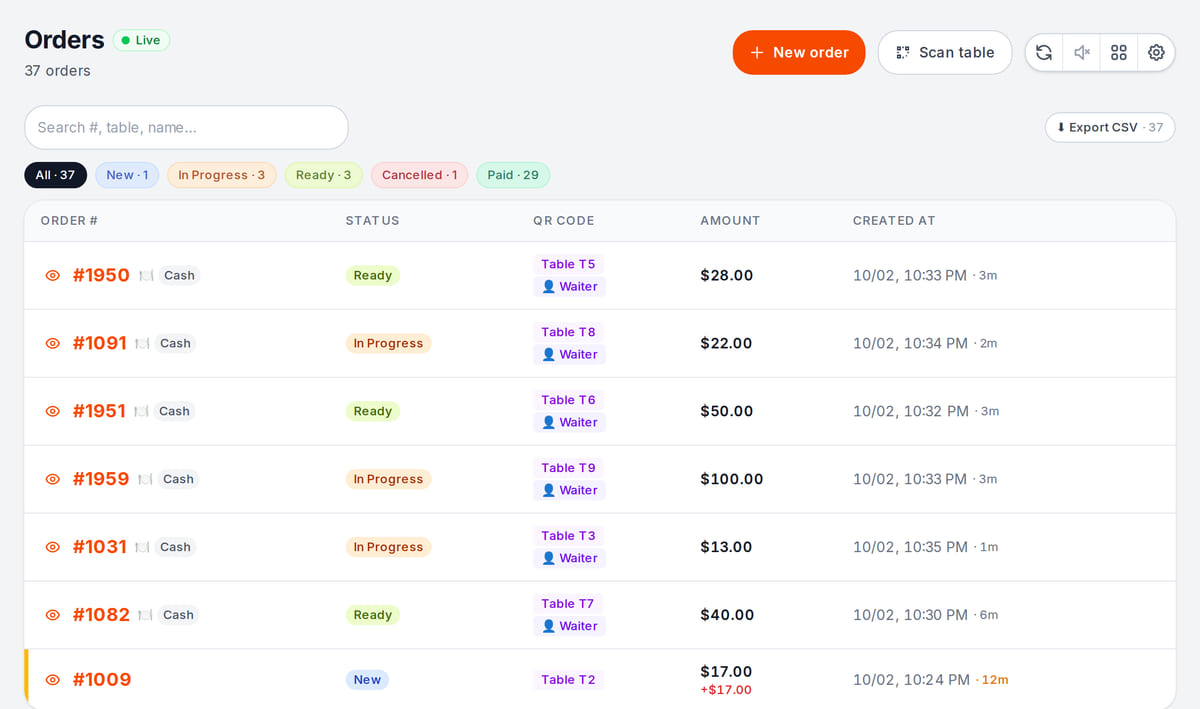Viewport: 1200px width, 709px height.
Task: Click the Scan table button
Action: tap(945, 52)
